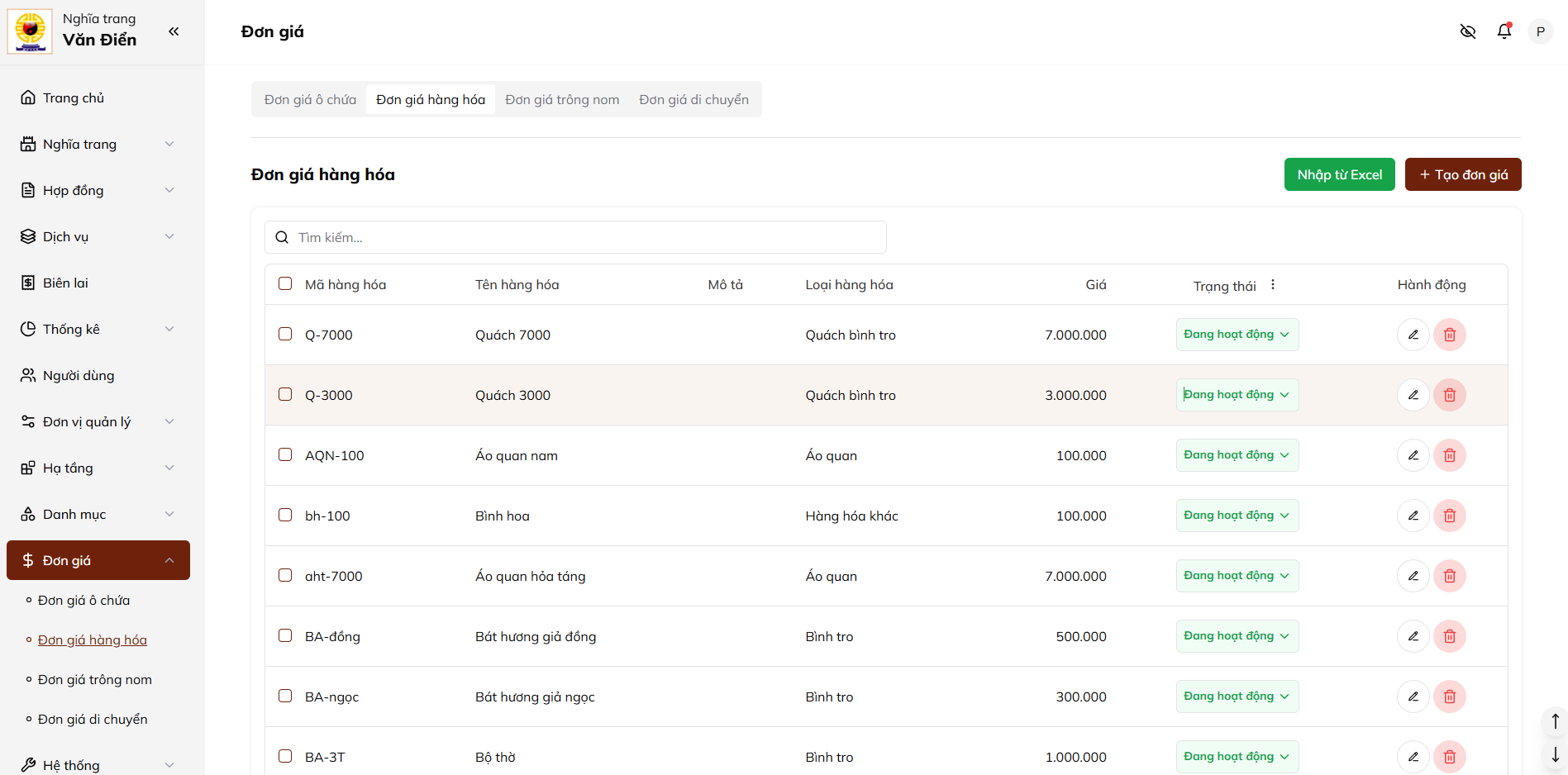Open status dropdown for aht-7000 row
Viewport: 1568px width, 775px height.
pyautogui.click(x=1237, y=576)
